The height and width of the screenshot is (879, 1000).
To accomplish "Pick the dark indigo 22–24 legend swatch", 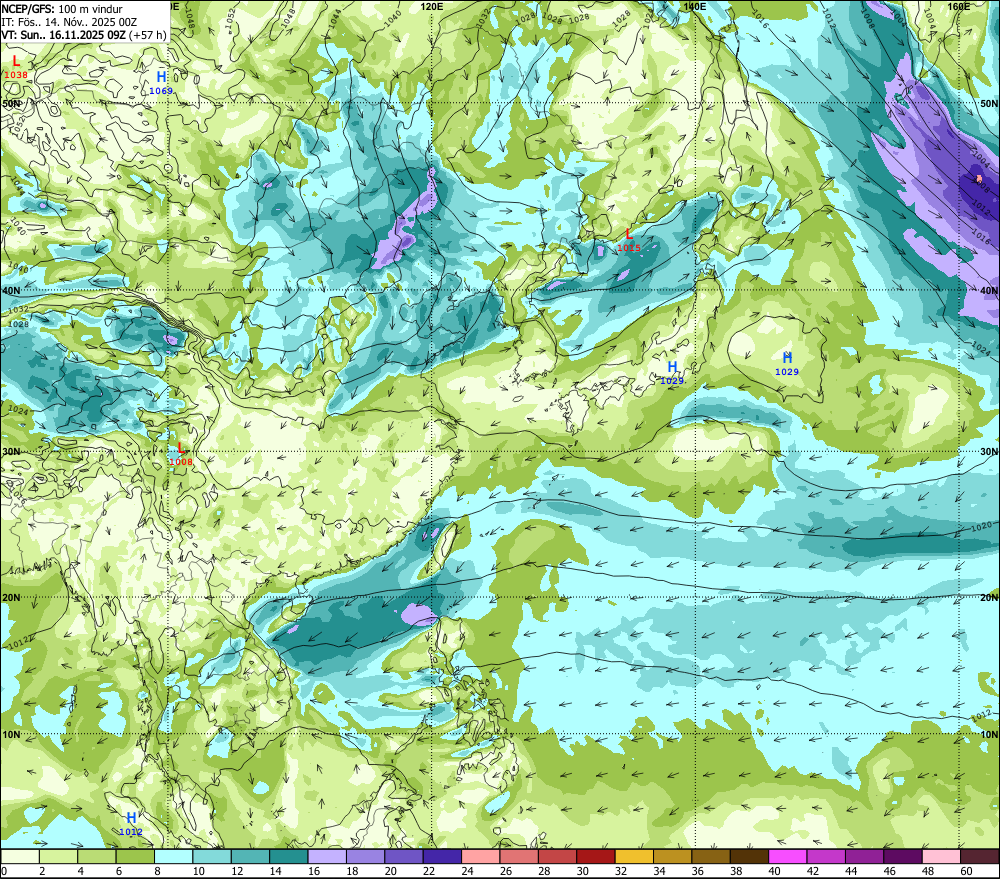I will [x=442, y=856].
